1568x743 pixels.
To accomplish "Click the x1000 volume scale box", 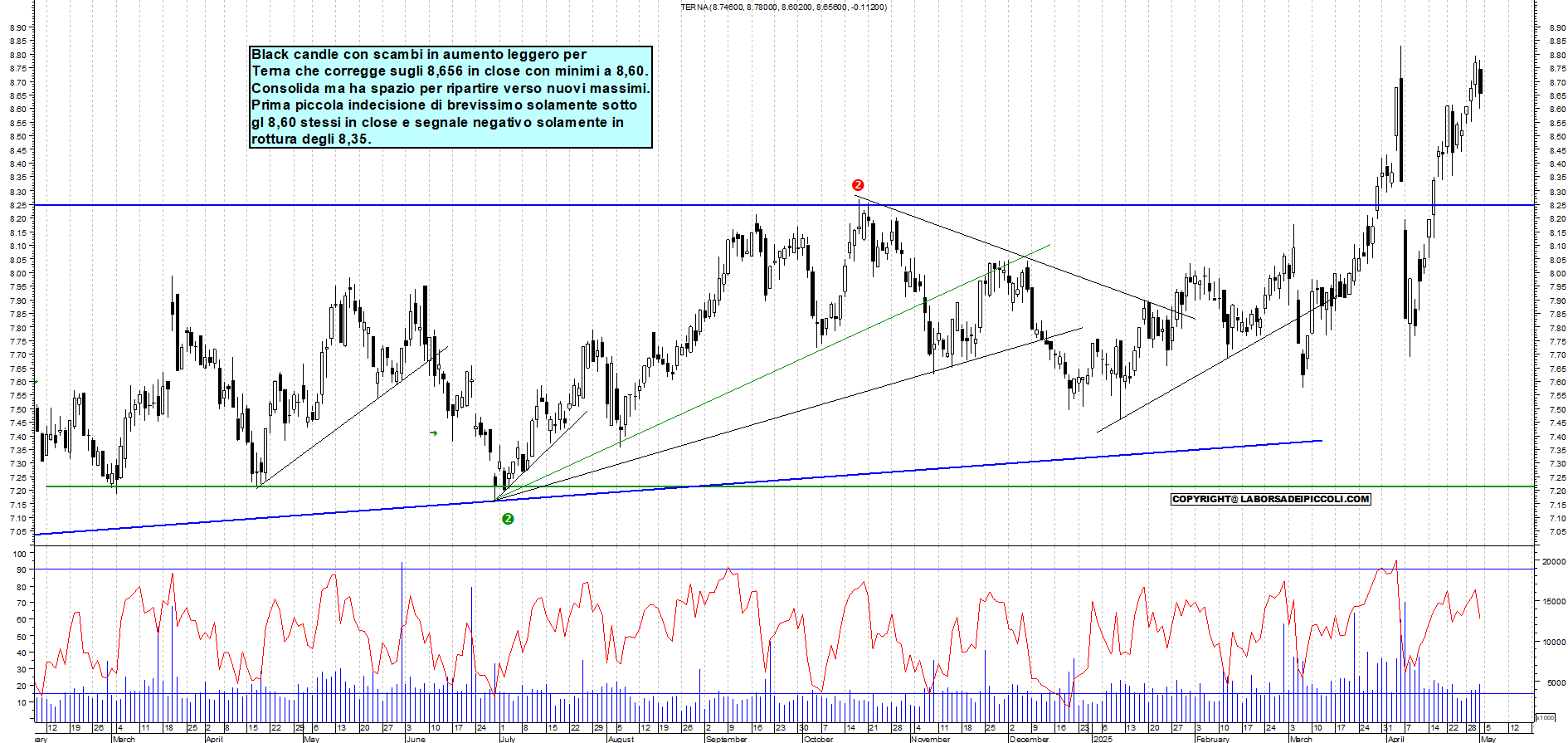I will [x=1546, y=717].
